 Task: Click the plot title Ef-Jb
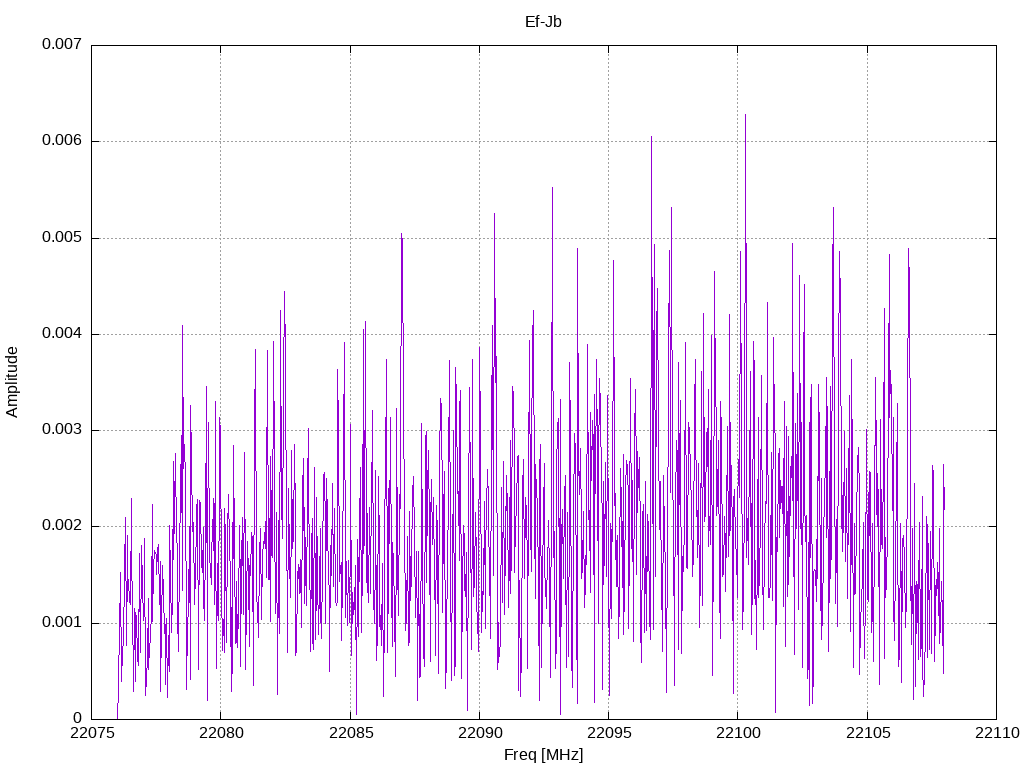(543, 22)
